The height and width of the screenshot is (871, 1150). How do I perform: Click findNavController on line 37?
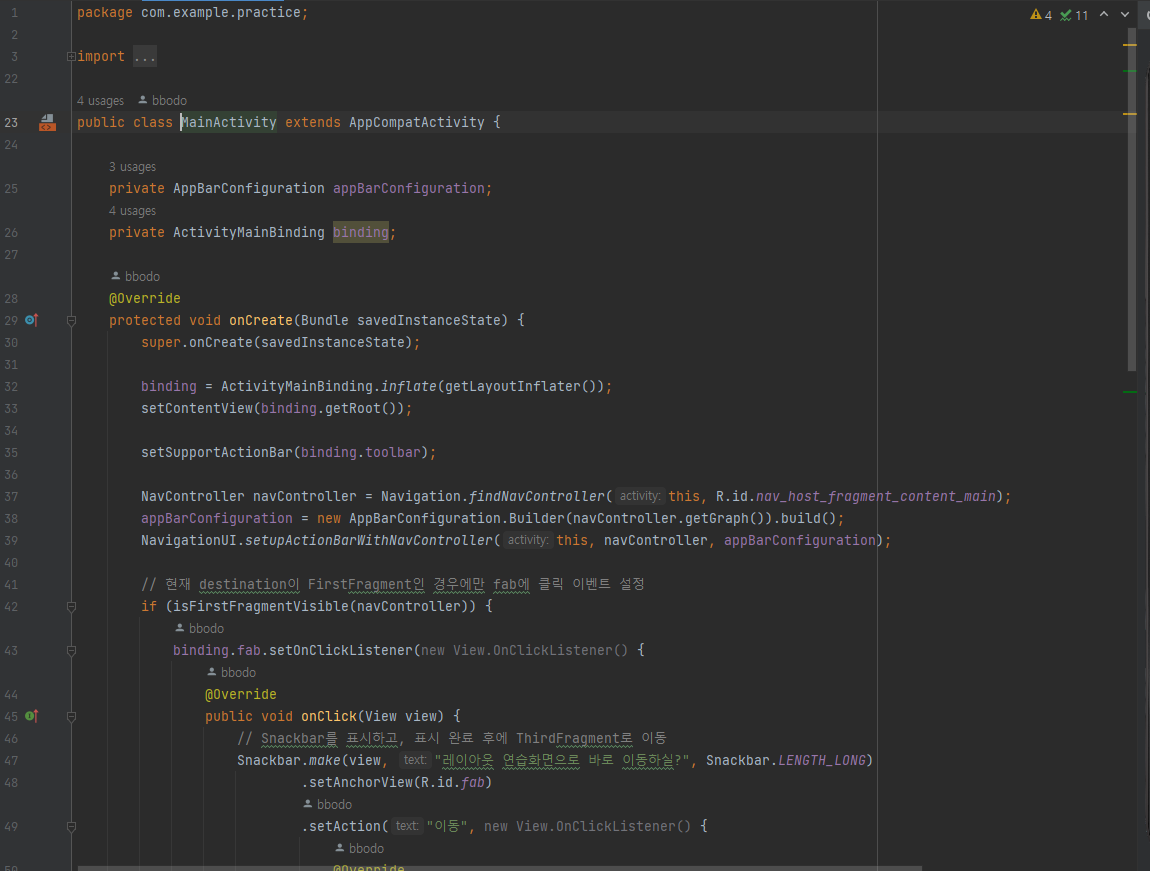pos(537,496)
